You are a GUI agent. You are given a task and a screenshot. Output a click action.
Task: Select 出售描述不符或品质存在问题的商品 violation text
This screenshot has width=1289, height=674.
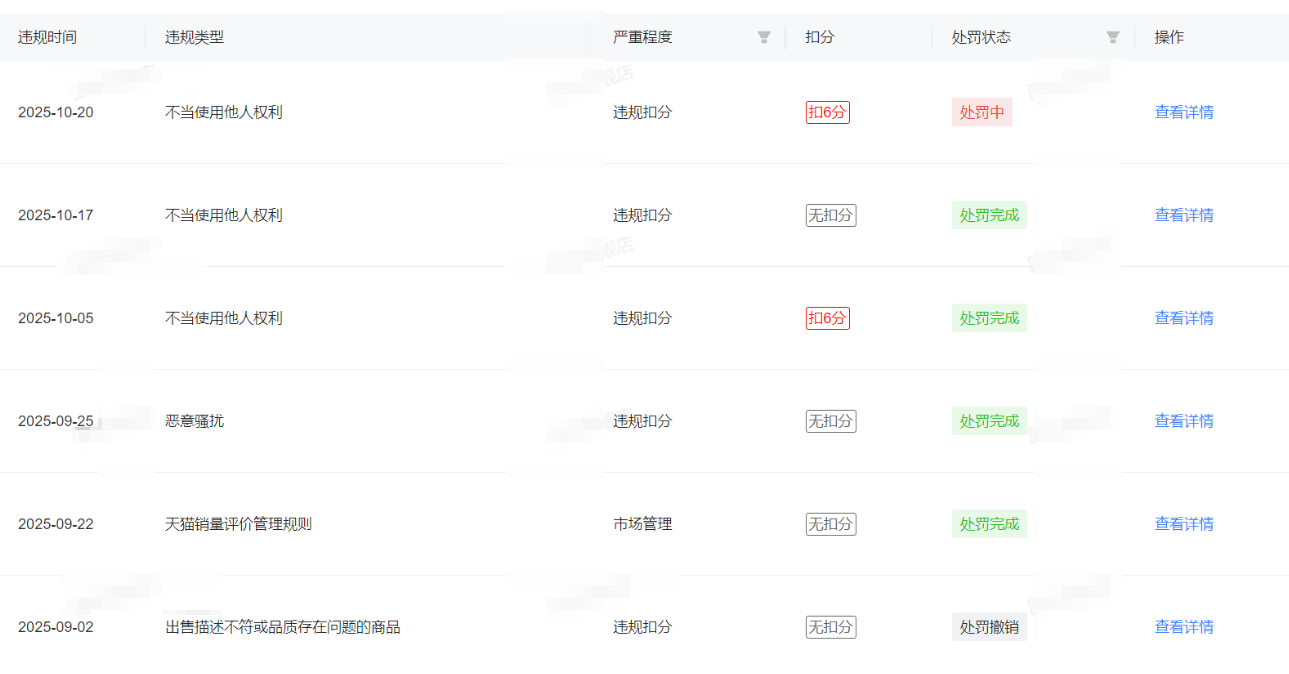(x=282, y=628)
